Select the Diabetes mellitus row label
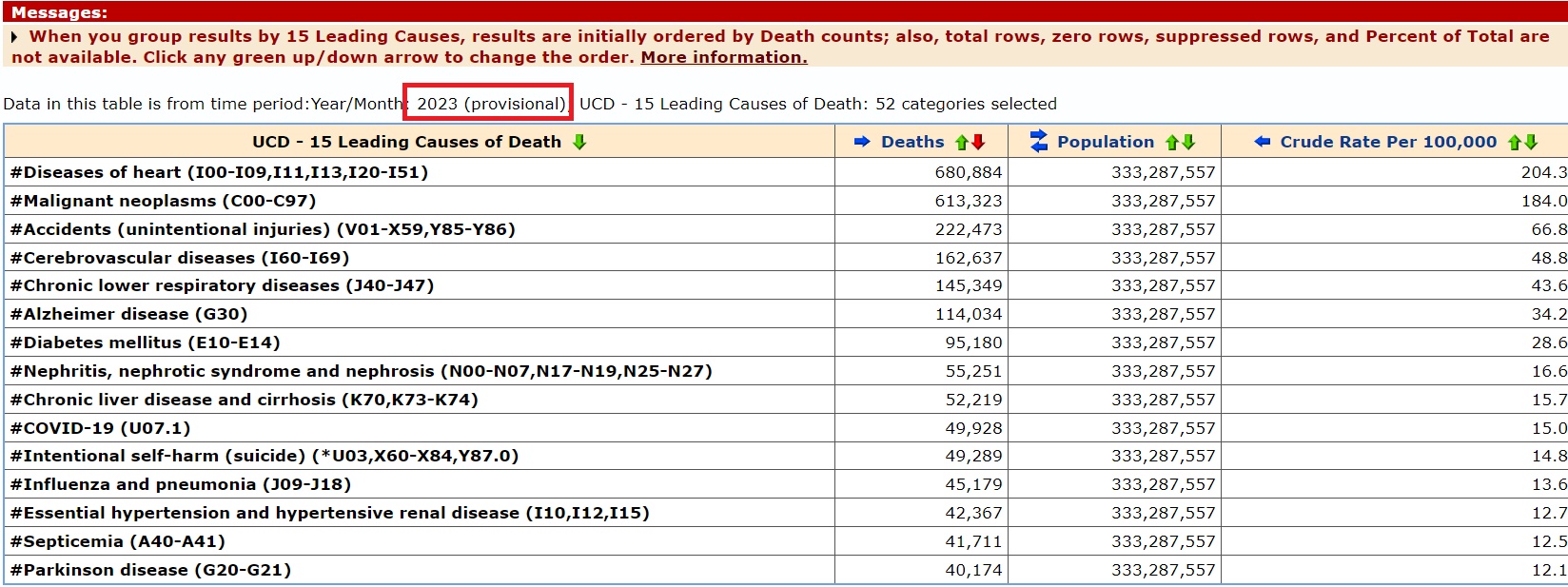1568x587 pixels. click(x=145, y=342)
